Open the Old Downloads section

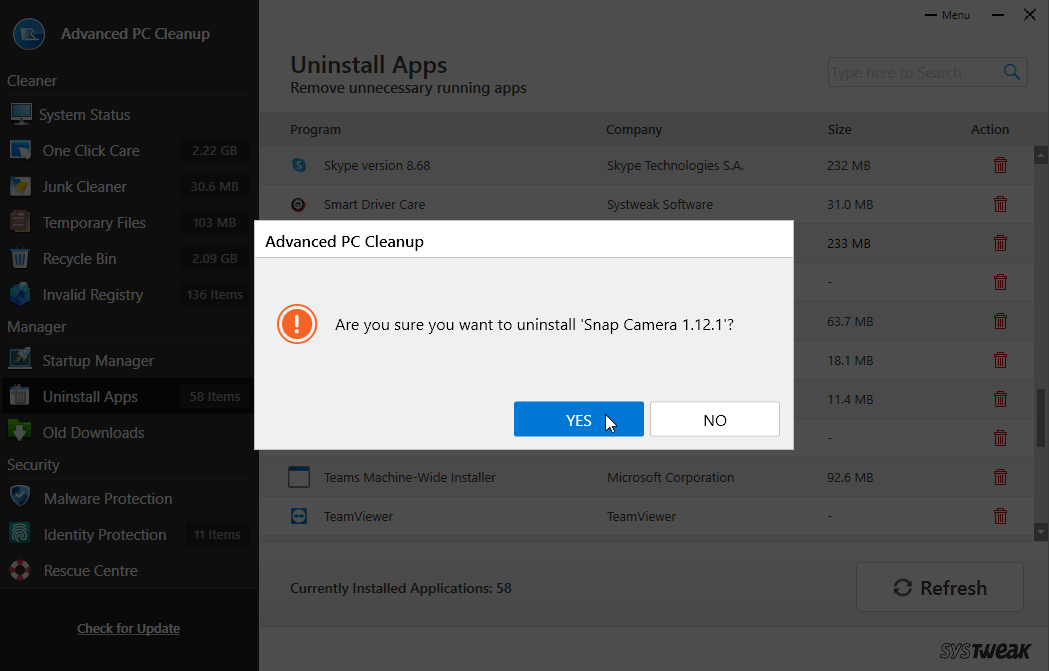point(93,433)
